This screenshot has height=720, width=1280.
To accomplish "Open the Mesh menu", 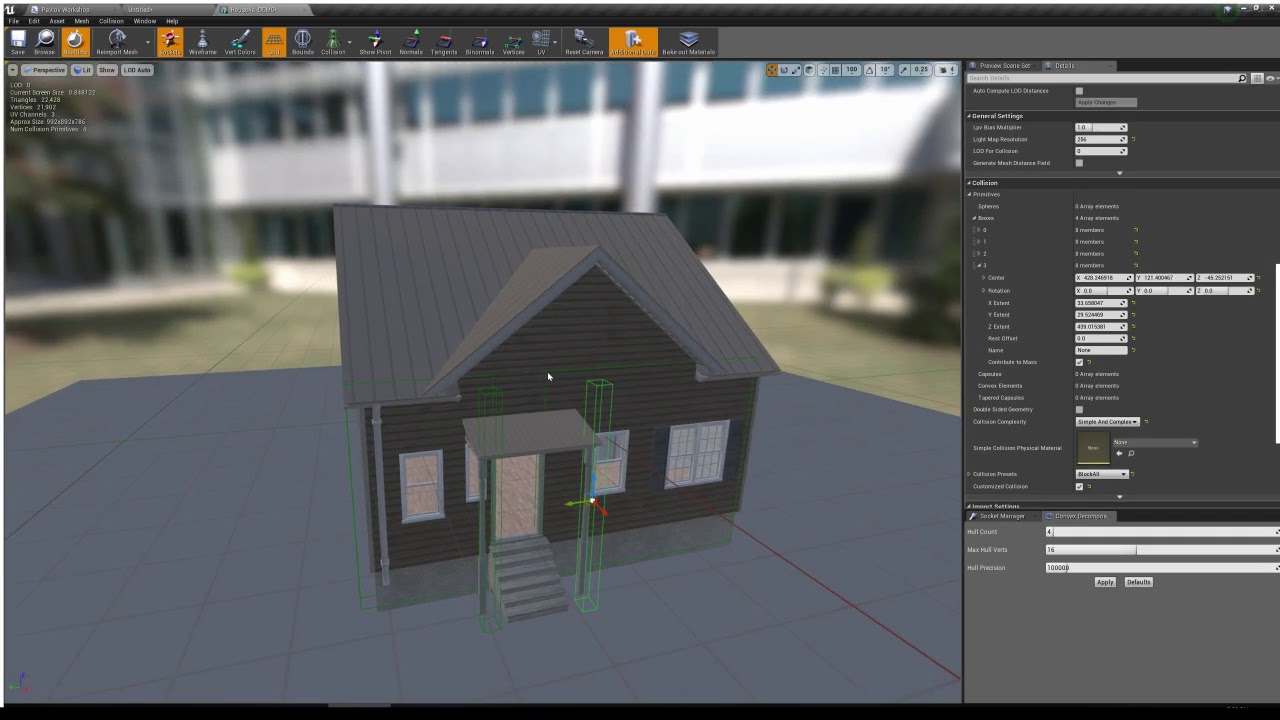I will [x=82, y=21].
